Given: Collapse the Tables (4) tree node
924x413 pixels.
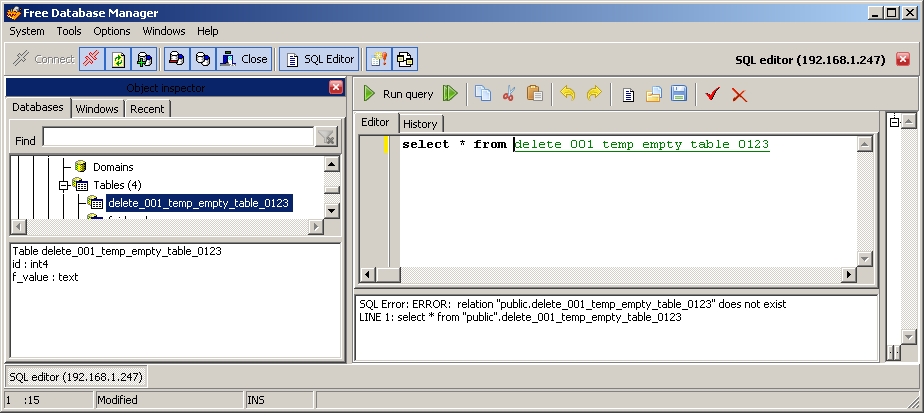Looking at the screenshot, I should click(x=63, y=185).
